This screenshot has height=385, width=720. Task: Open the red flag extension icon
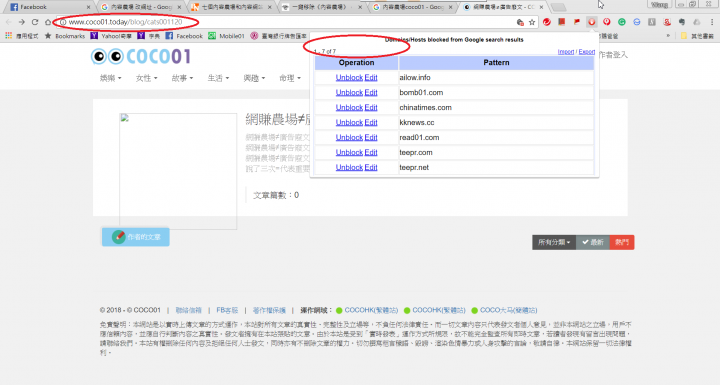tap(577, 22)
